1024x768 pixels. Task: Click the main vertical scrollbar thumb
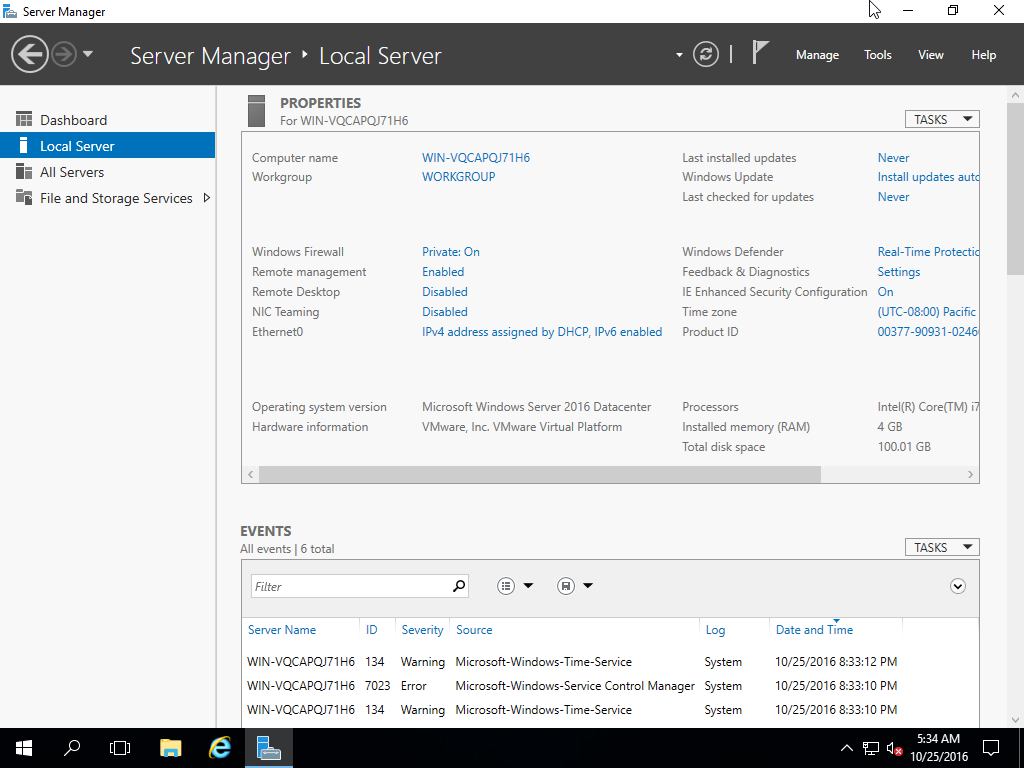(x=1016, y=188)
